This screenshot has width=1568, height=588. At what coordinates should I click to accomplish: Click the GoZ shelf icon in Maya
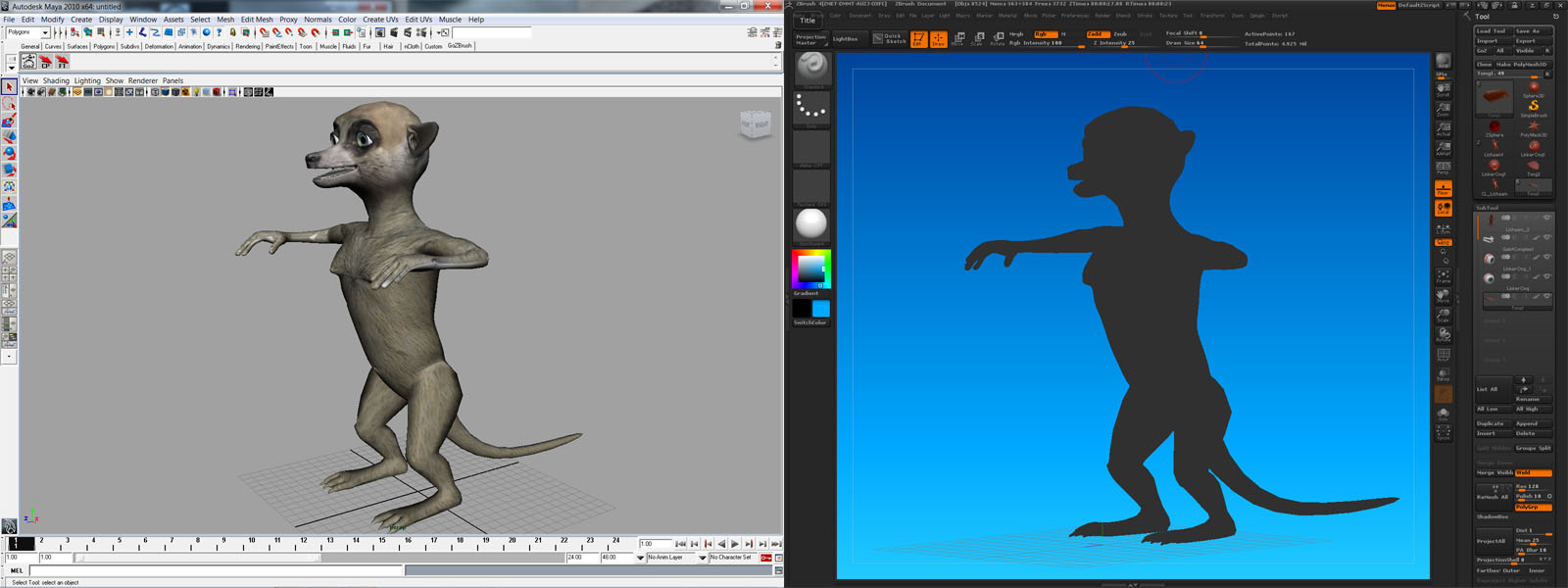(x=28, y=63)
